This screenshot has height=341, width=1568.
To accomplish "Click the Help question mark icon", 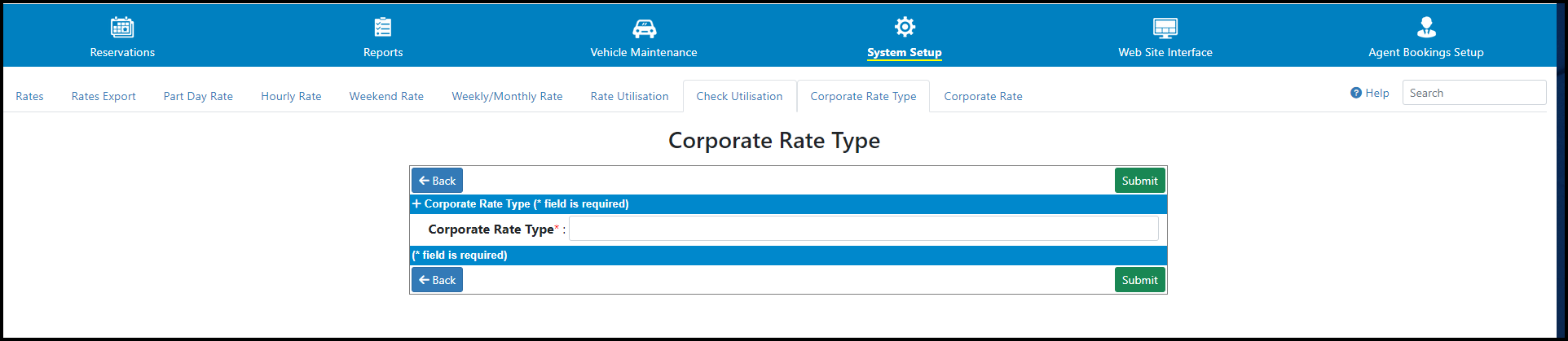I will pos(1356,93).
